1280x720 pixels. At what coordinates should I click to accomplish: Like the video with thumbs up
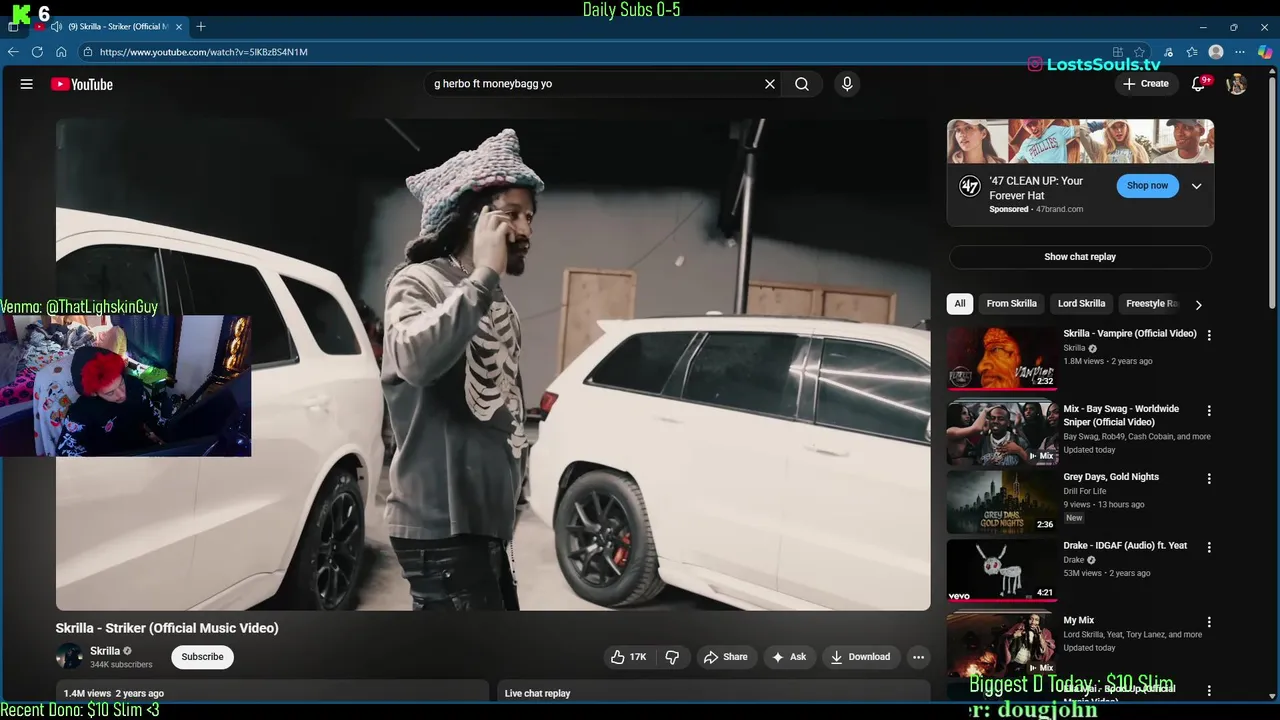point(629,657)
